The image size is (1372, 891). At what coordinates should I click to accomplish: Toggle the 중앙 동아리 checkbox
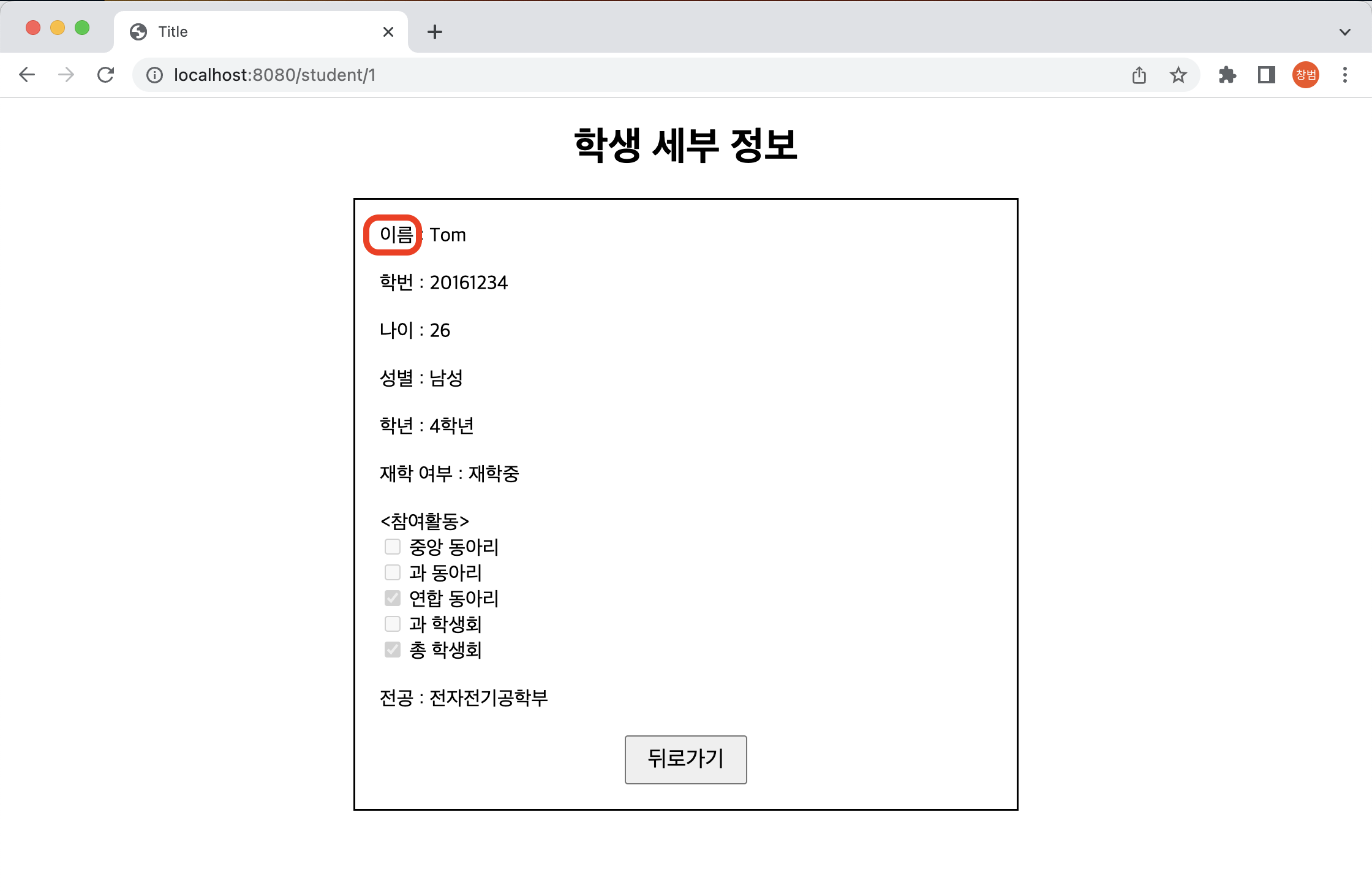click(x=392, y=547)
